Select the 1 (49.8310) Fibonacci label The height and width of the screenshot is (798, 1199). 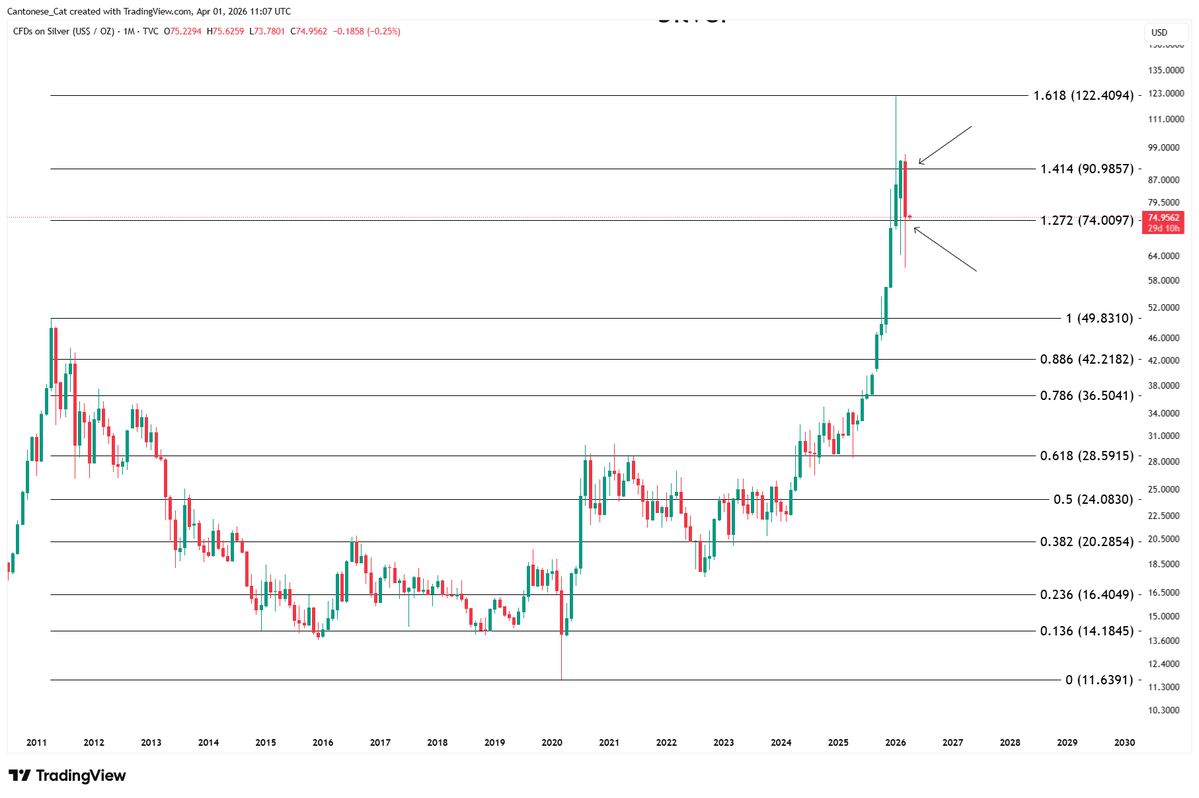coord(1100,318)
